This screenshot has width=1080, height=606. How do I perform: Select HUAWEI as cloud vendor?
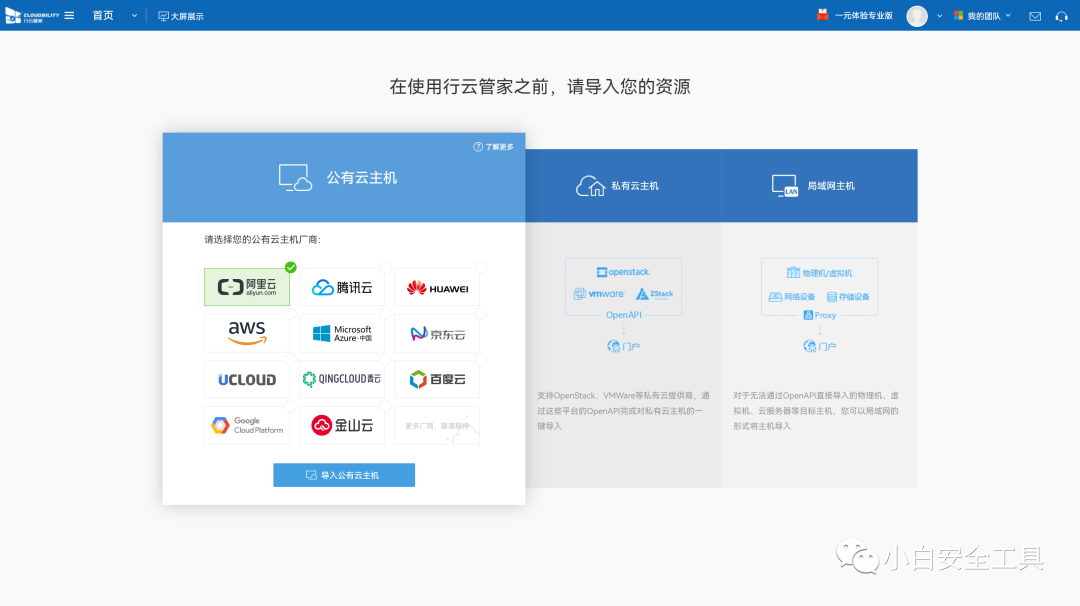(x=437, y=287)
